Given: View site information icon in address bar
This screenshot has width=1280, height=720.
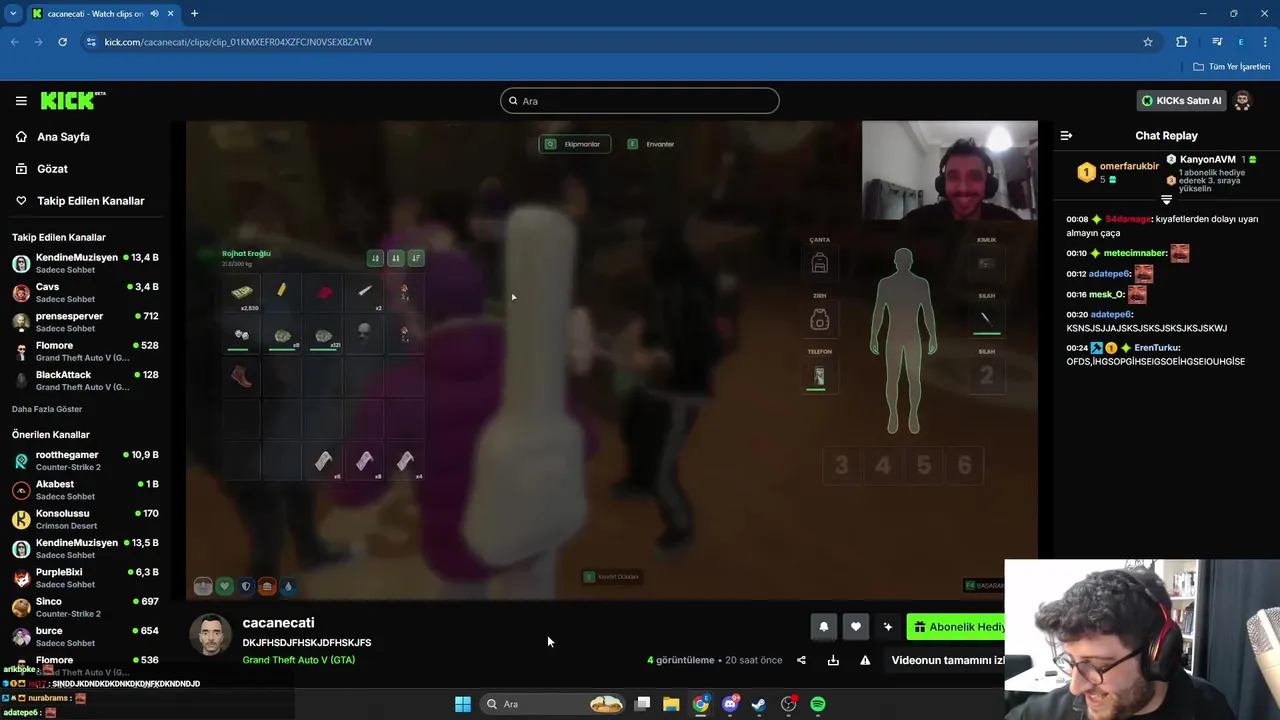Looking at the screenshot, I should tap(91, 42).
